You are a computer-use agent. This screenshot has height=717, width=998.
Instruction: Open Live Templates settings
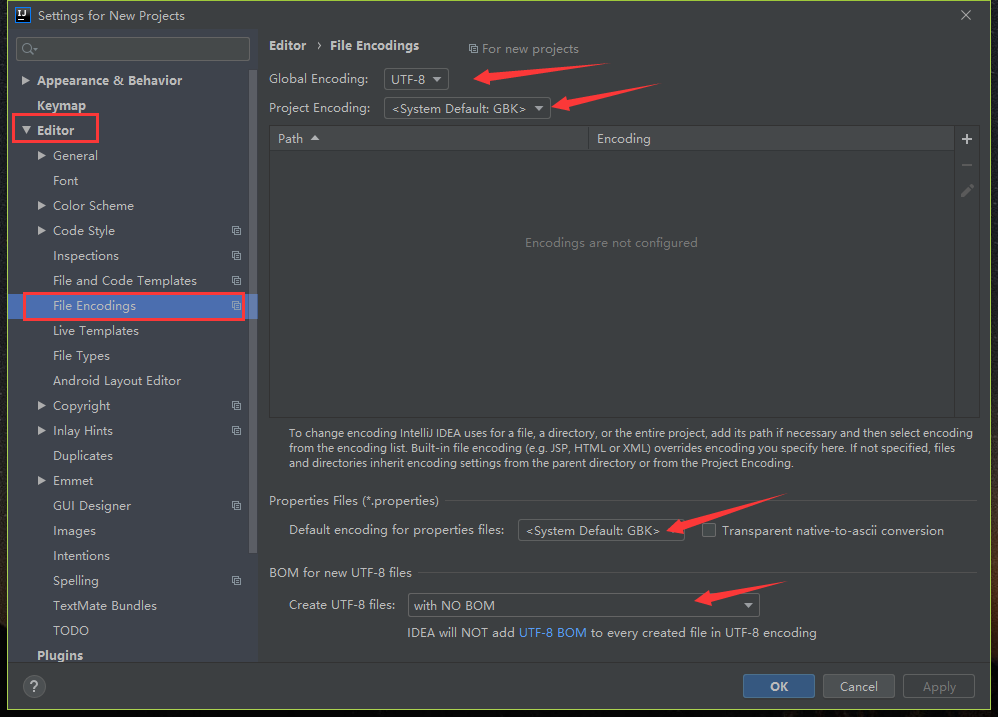tap(95, 331)
